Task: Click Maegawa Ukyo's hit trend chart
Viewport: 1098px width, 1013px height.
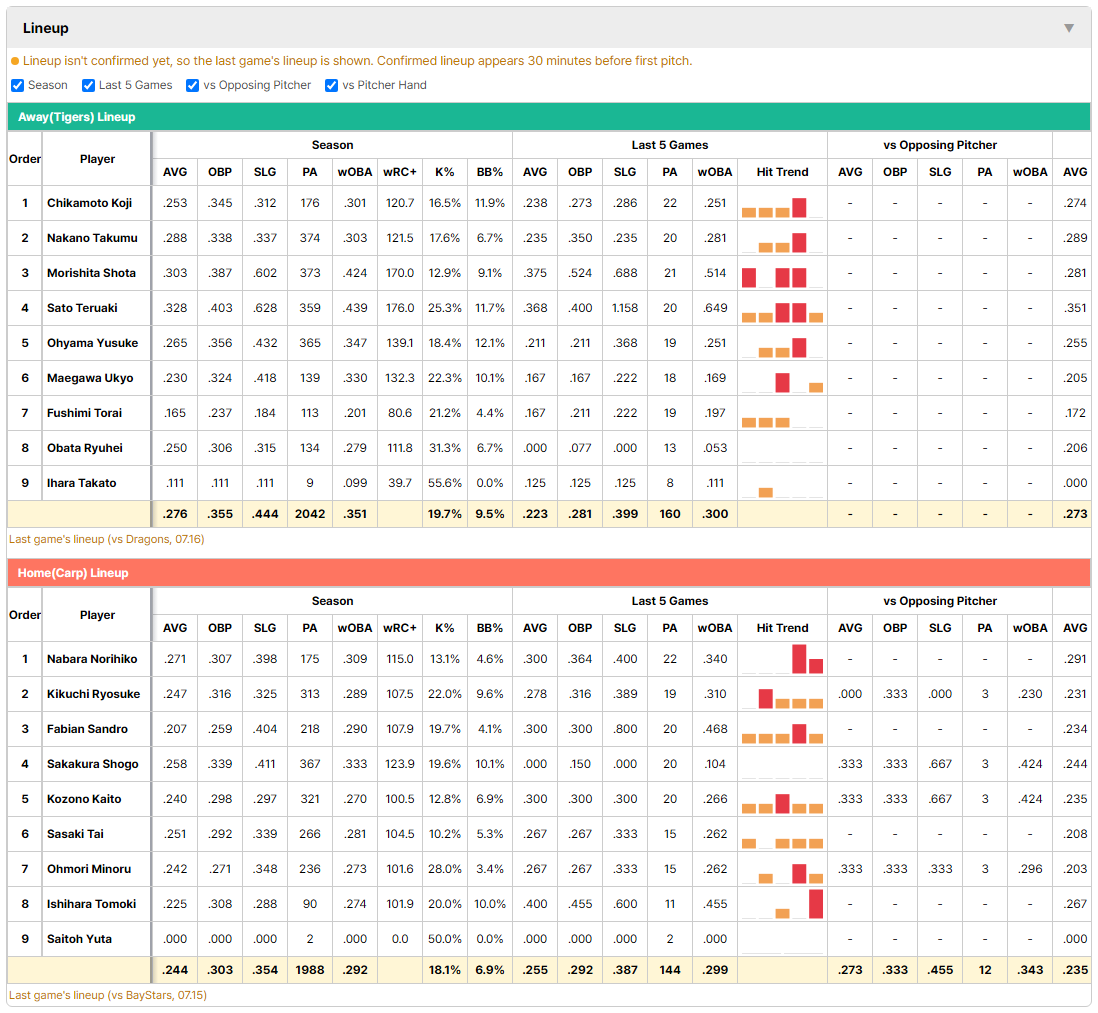Action: coord(782,378)
